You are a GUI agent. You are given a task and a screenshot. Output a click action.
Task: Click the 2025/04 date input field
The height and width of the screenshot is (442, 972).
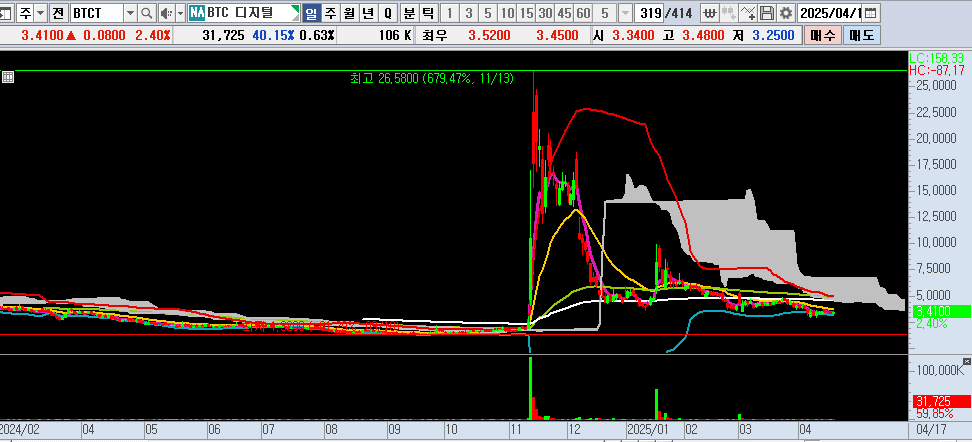pos(831,12)
